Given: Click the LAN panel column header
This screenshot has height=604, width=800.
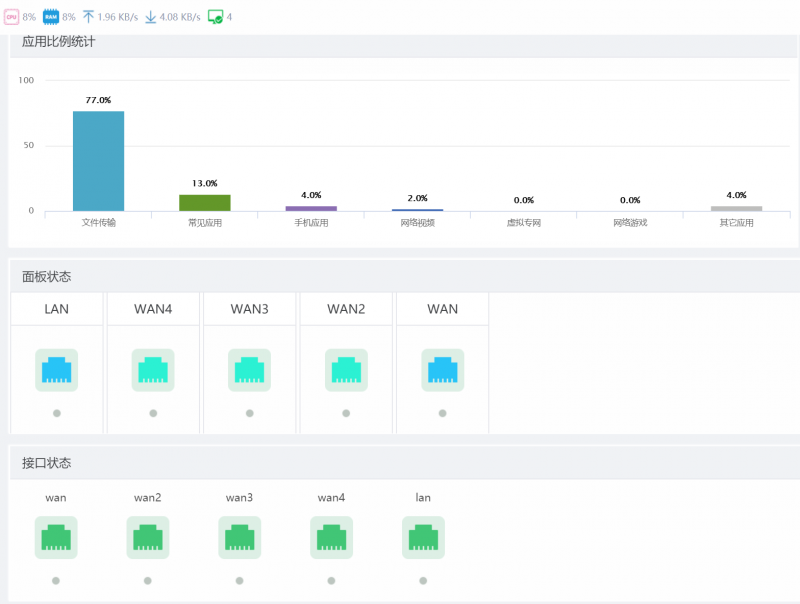Looking at the screenshot, I should pyautogui.click(x=57, y=309).
